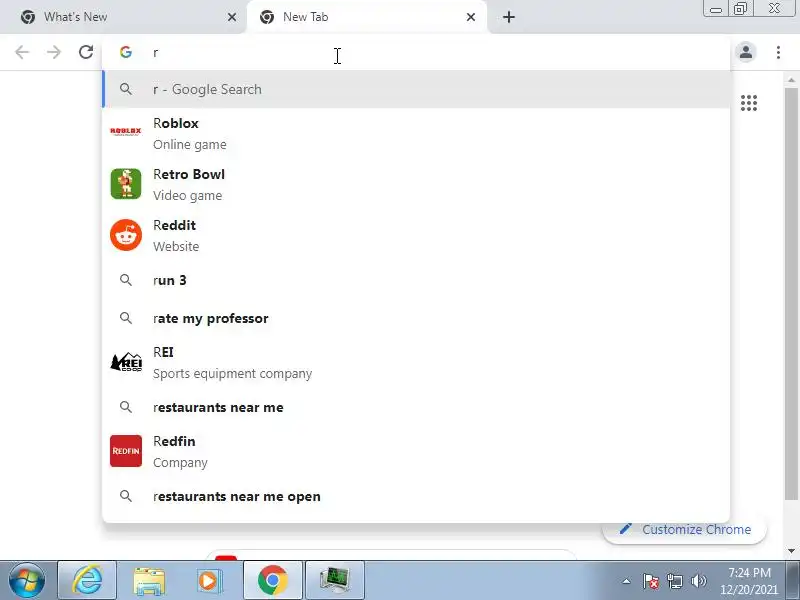Choose the Reddit Website suggestion
This screenshot has width=800, height=600.
click(416, 236)
